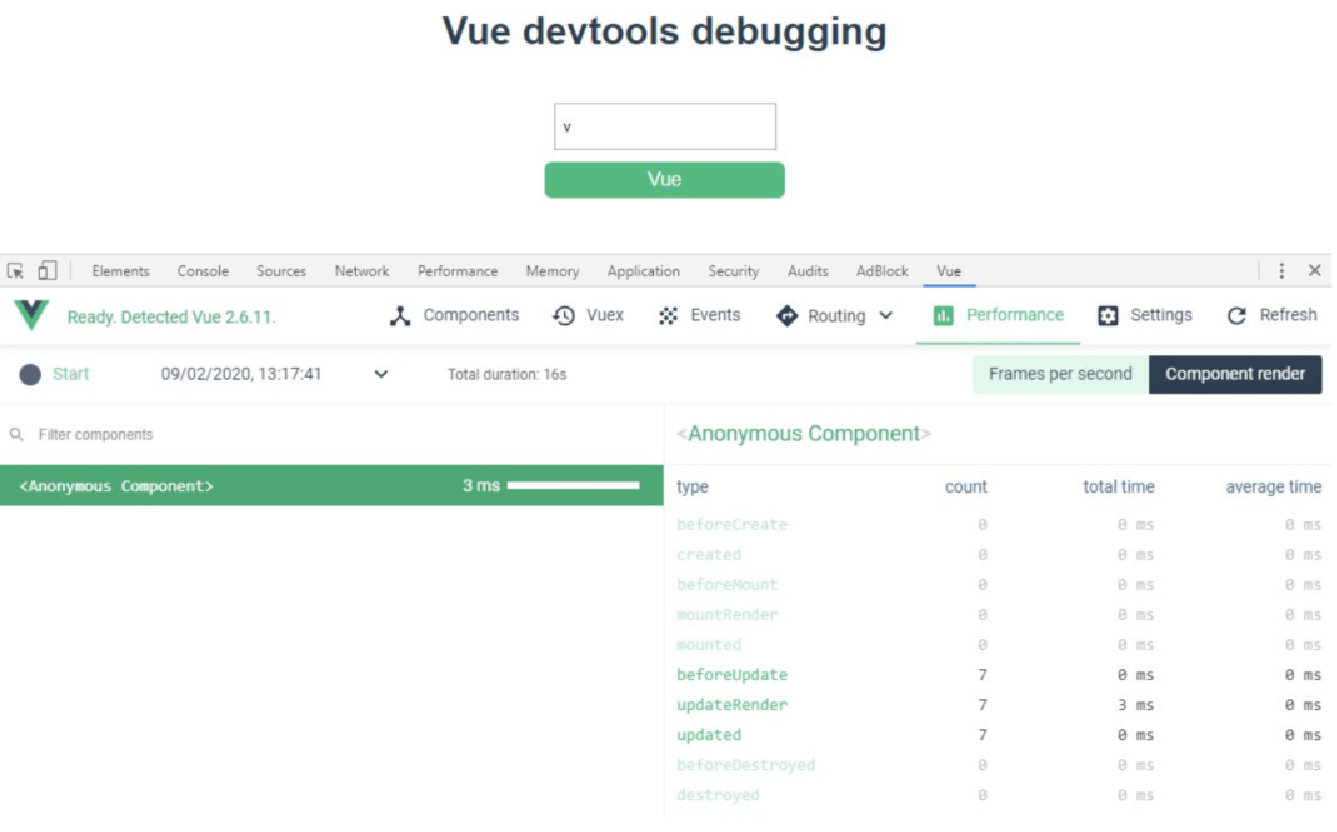Open the Components label in Vue devtools
This screenshot has width=1337, height=832.
pyautogui.click(x=471, y=315)
